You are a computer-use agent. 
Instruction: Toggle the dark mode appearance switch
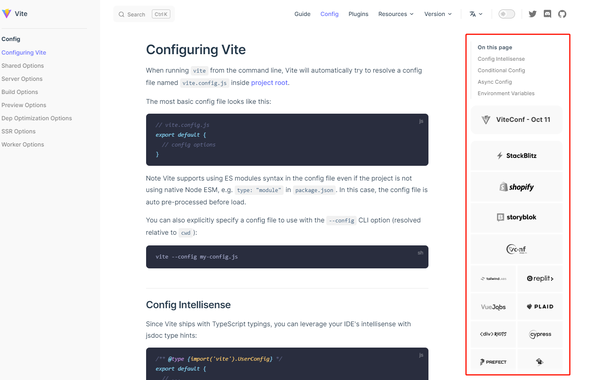[x=506, y=14]
